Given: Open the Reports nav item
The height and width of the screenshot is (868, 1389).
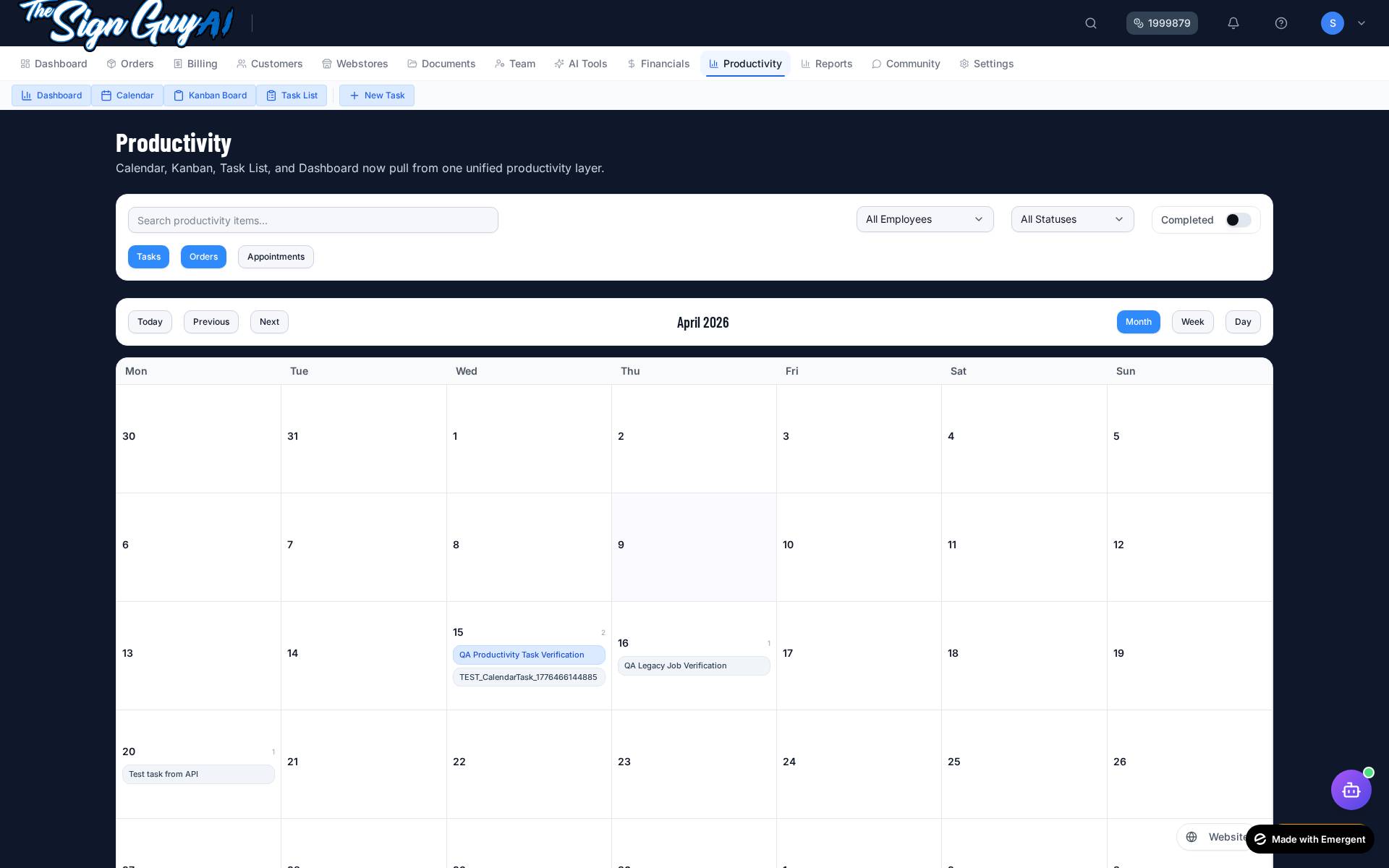Looking at the screenshot, I should pyautogui.click(x=827, y=64).
